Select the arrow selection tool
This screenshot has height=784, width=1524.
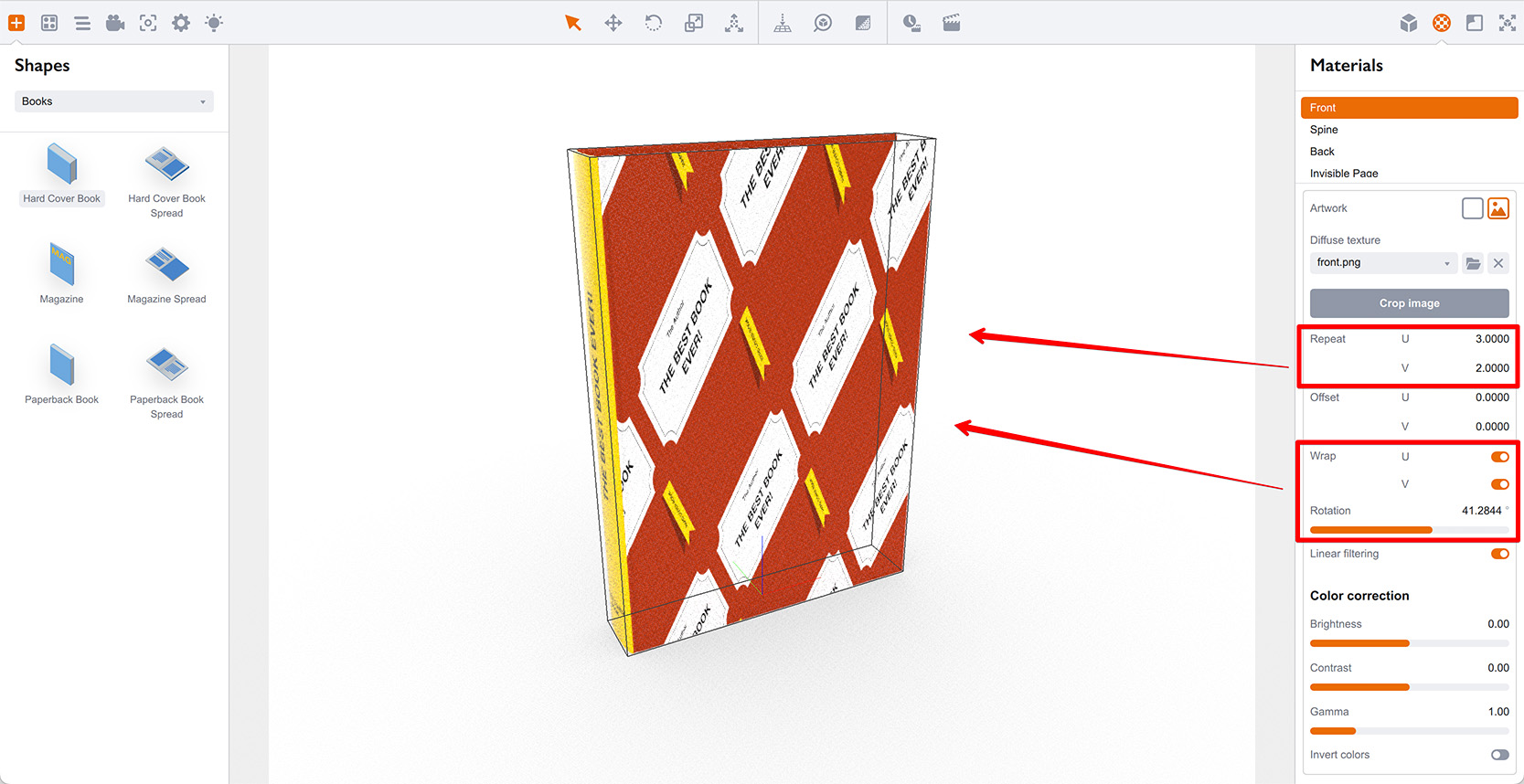pos(573,23)
